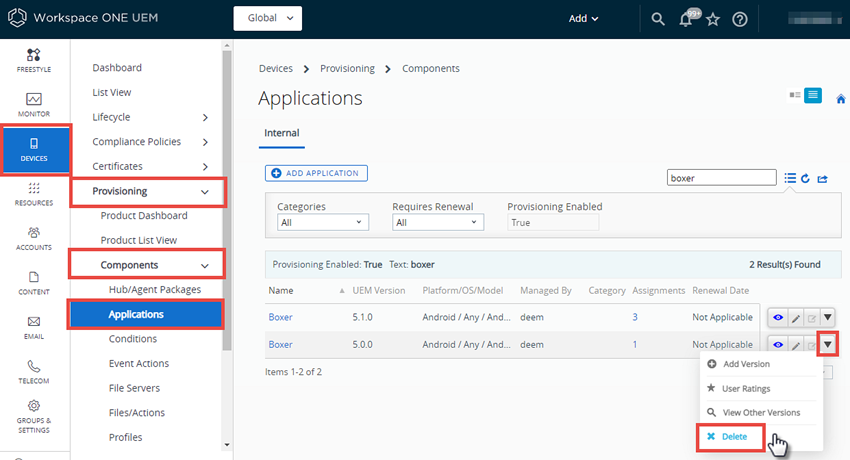This screenshot has height=460, width=850.
Task: Open more actions for Boxer 5.1.0
Action: tap(827, 318)
